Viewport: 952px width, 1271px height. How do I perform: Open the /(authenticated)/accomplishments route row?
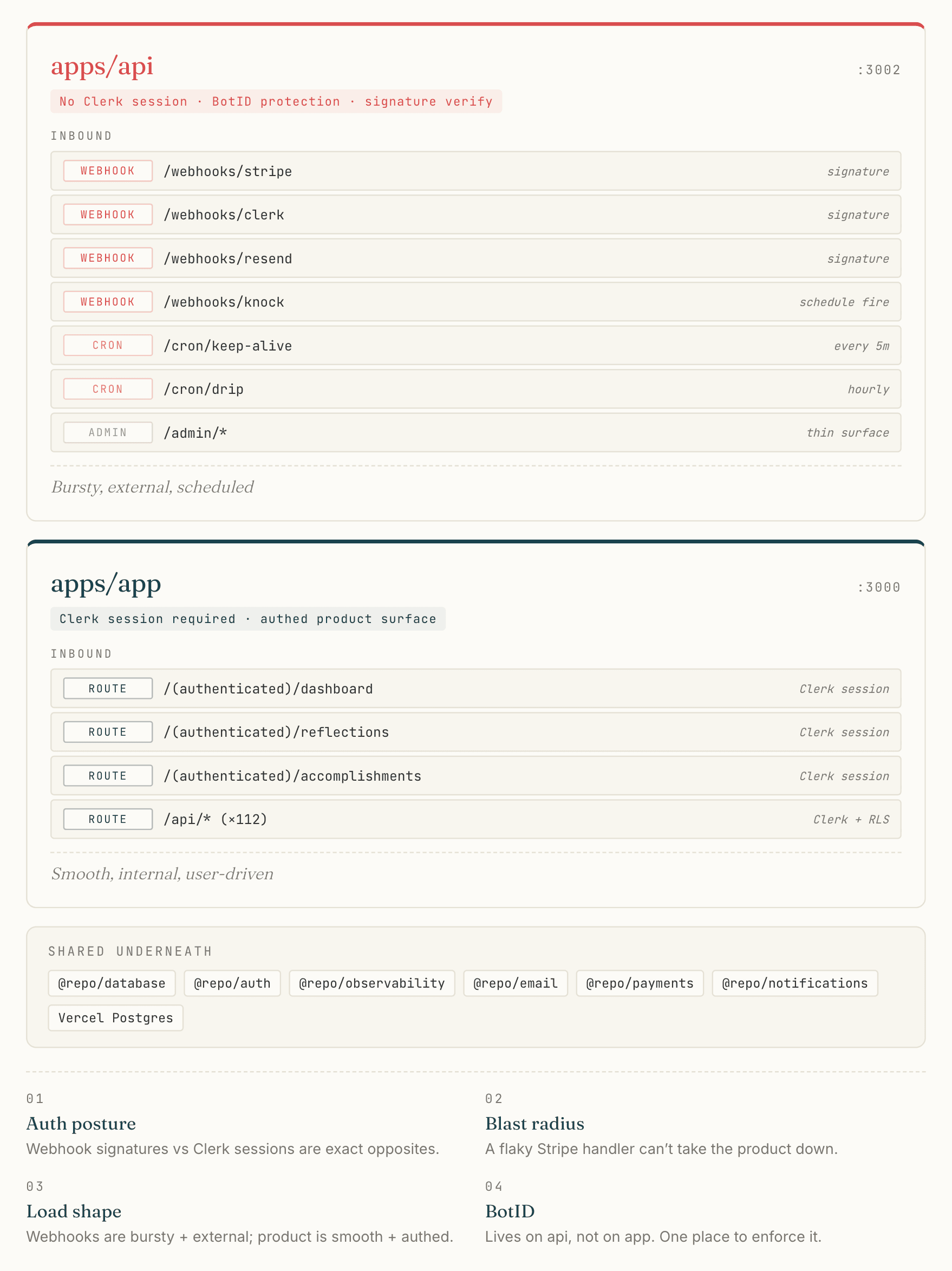[x=476, y=776]
